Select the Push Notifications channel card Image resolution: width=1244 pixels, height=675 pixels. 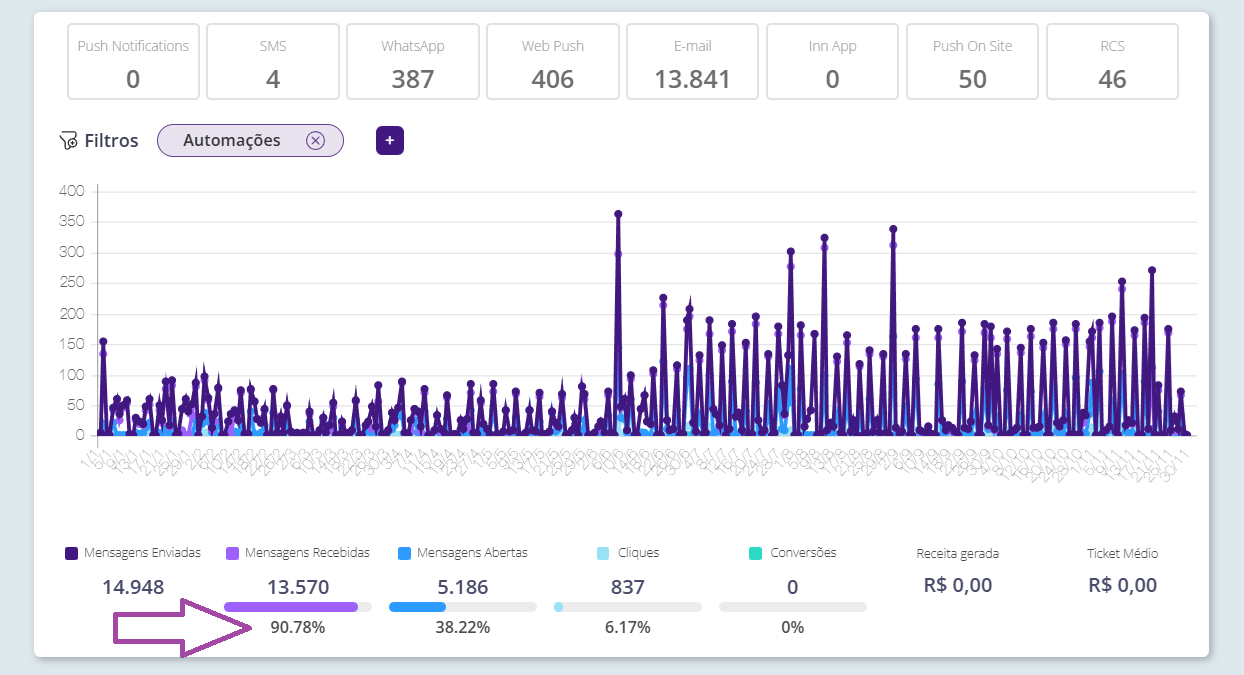(133, 62)
